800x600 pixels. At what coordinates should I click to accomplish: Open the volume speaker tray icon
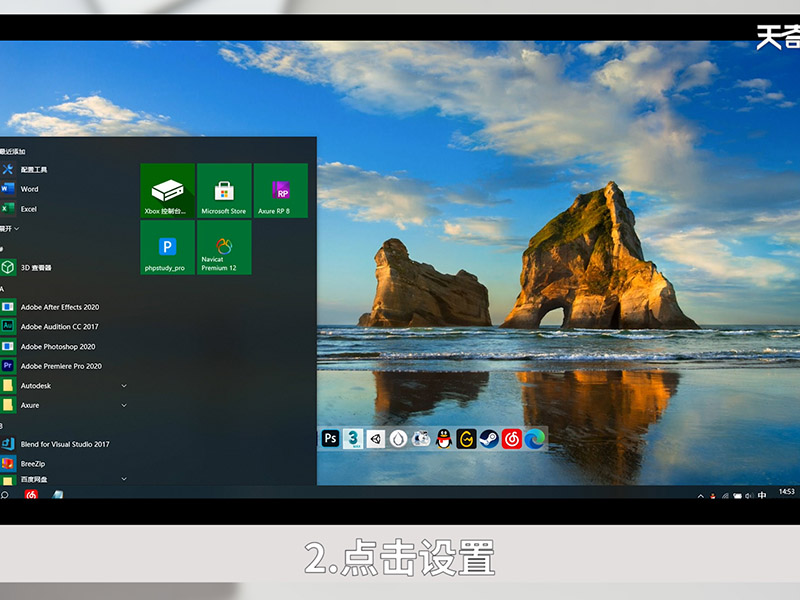click(x=749, y=496)
